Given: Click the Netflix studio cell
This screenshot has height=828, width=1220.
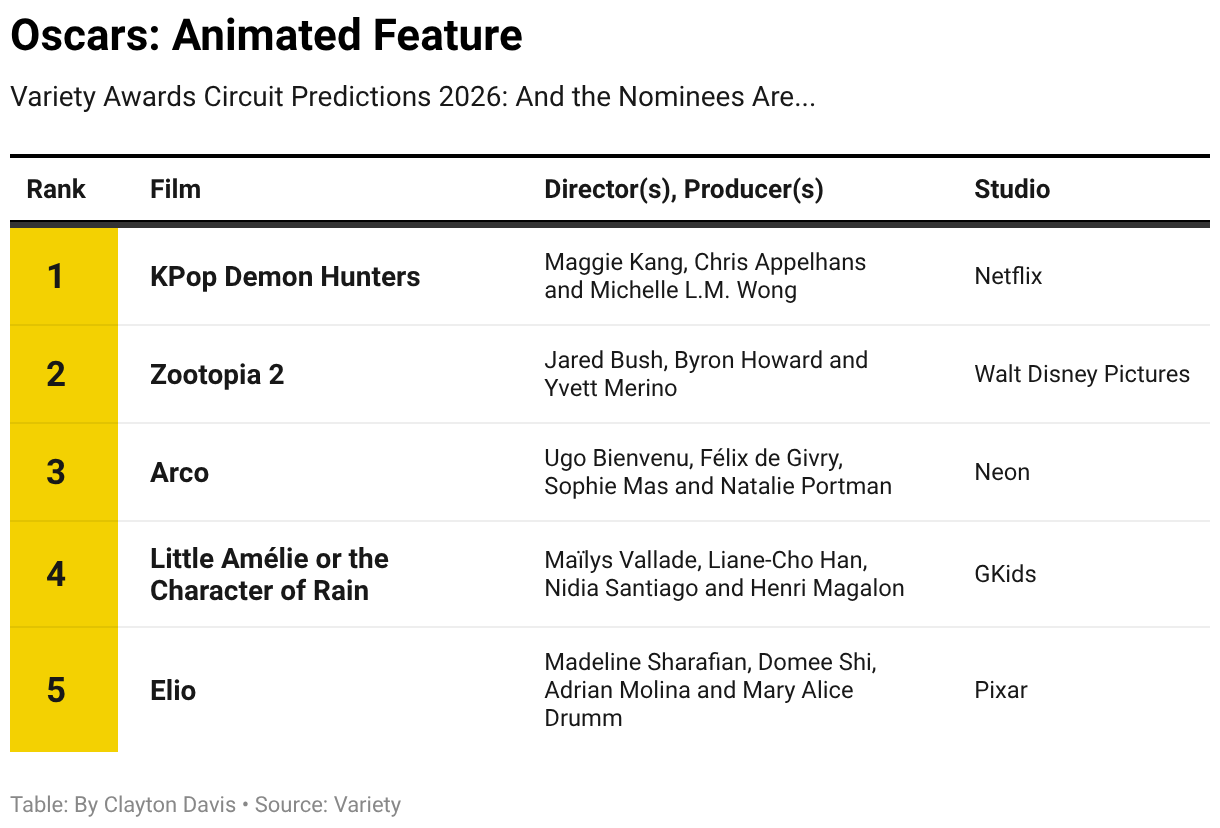Looking at the screenshot, I should pos(1008,277).
